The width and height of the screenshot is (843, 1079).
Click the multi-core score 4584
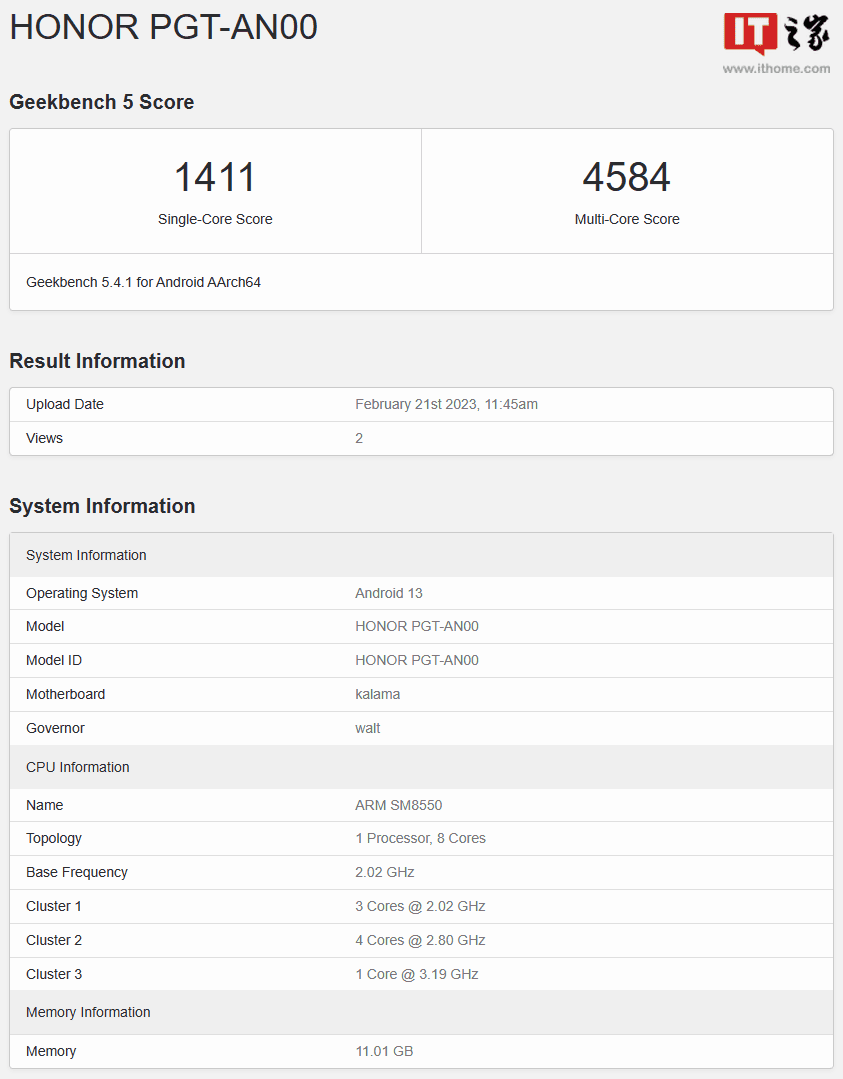(x=627, y=178)
